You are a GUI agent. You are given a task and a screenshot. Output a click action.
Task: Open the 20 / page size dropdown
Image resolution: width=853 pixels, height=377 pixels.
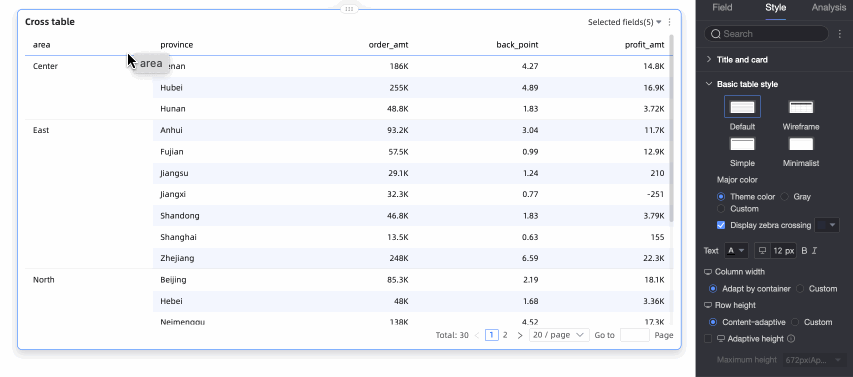coord(559,335)
